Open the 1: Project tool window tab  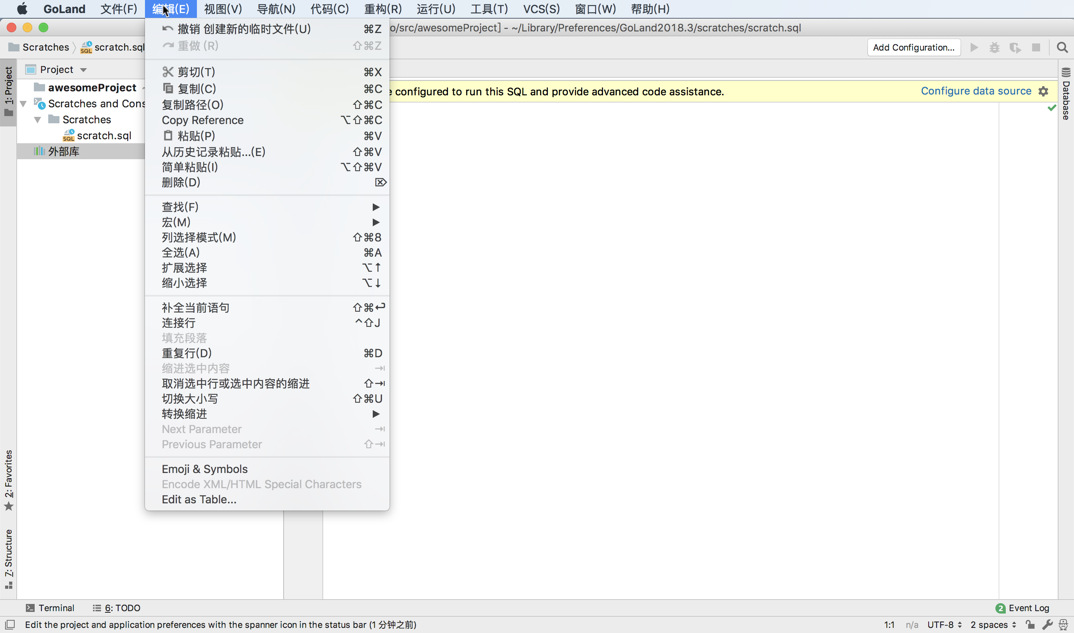pyautogui.click(x=8, y=92)
